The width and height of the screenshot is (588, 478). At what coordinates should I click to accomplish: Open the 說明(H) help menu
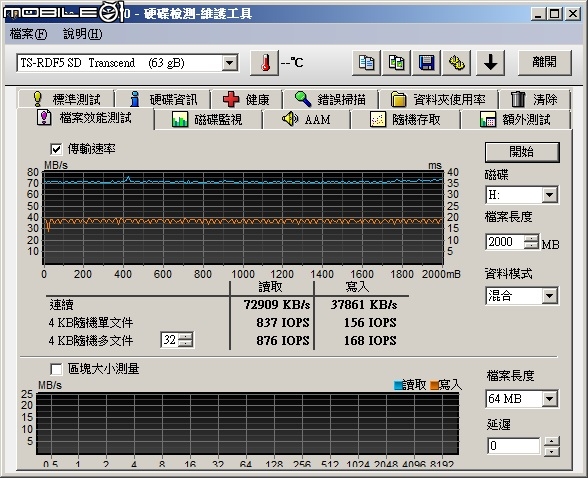tap(82, 34)
